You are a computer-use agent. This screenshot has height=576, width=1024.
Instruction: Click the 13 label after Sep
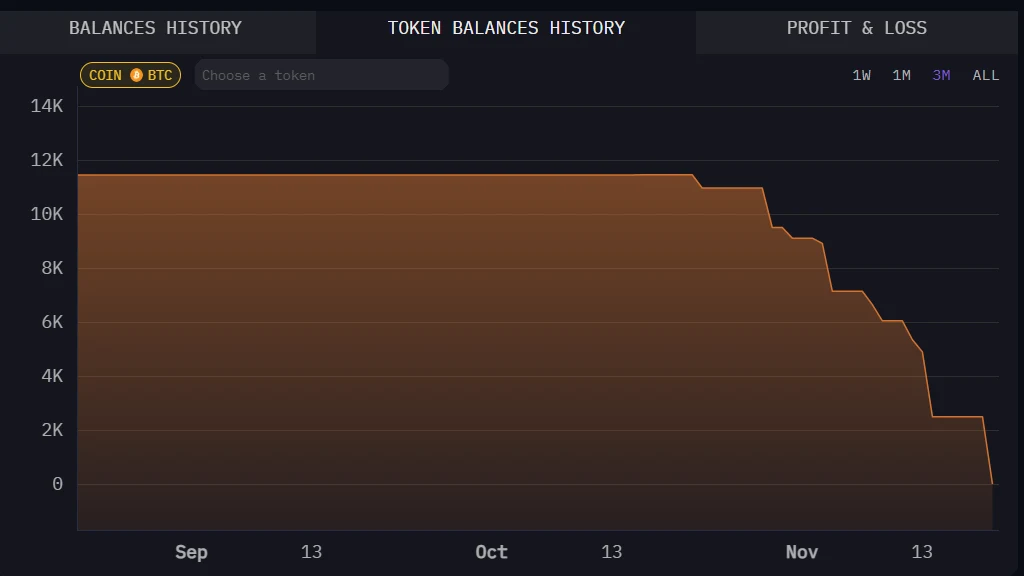312,552
